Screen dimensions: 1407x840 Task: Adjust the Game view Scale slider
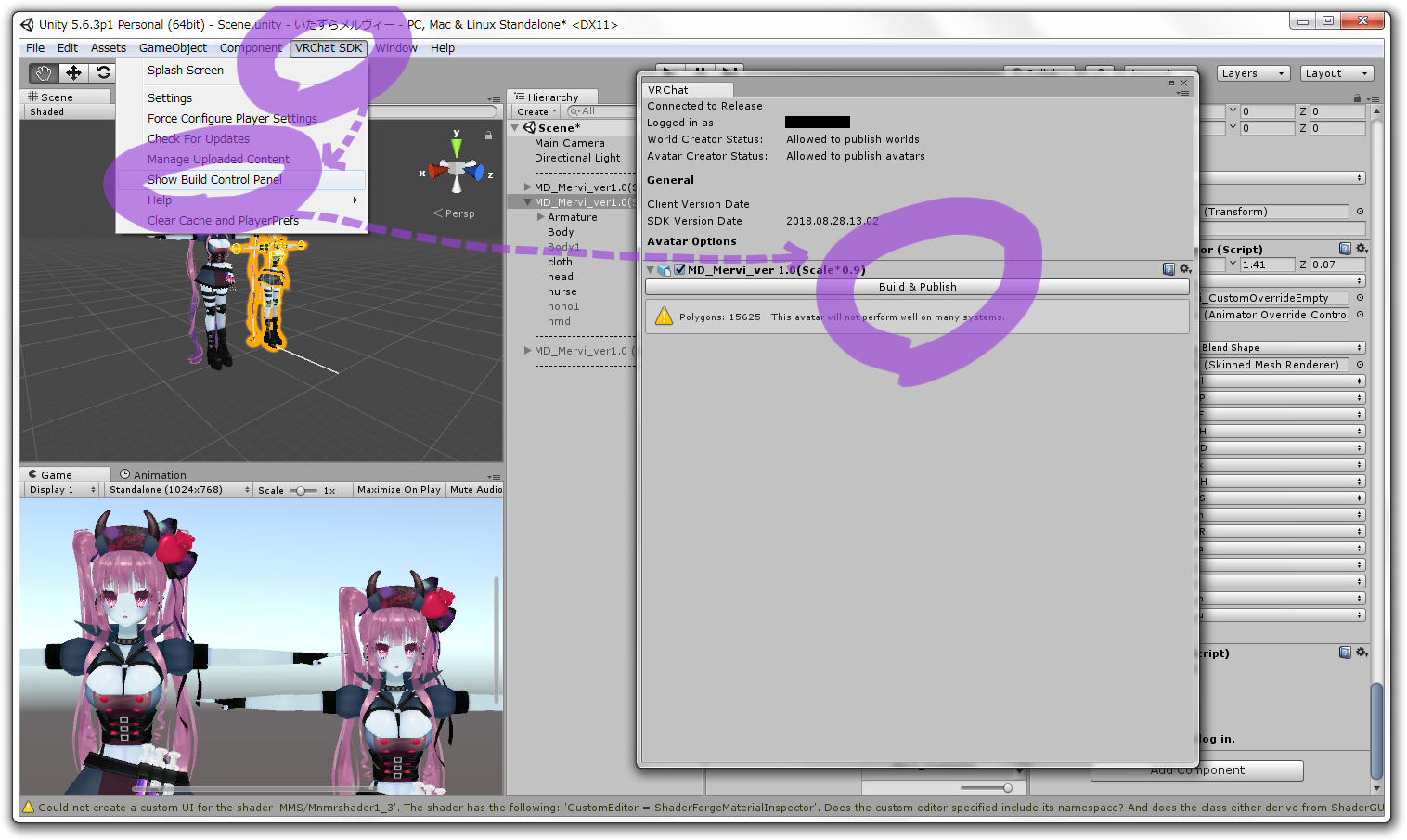[x=303, y=490]
